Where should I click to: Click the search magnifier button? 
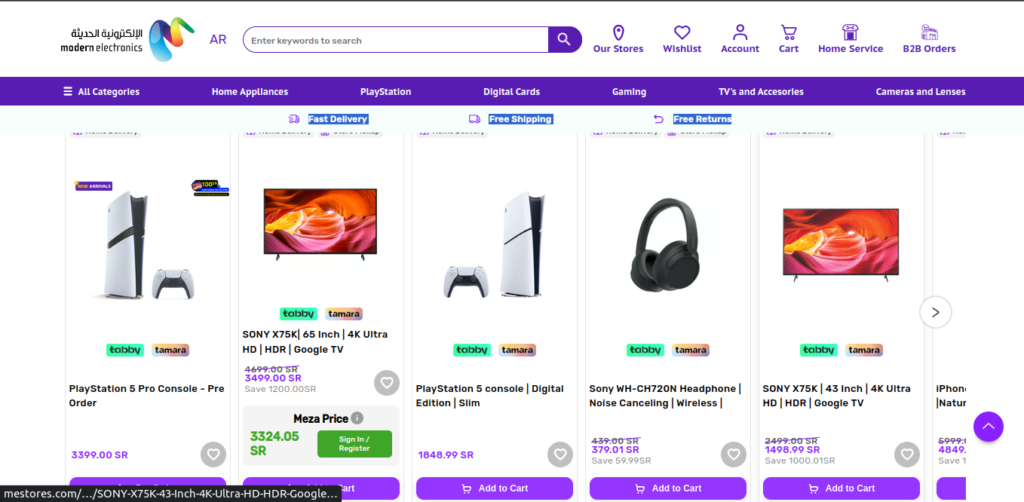click(564, 40)
